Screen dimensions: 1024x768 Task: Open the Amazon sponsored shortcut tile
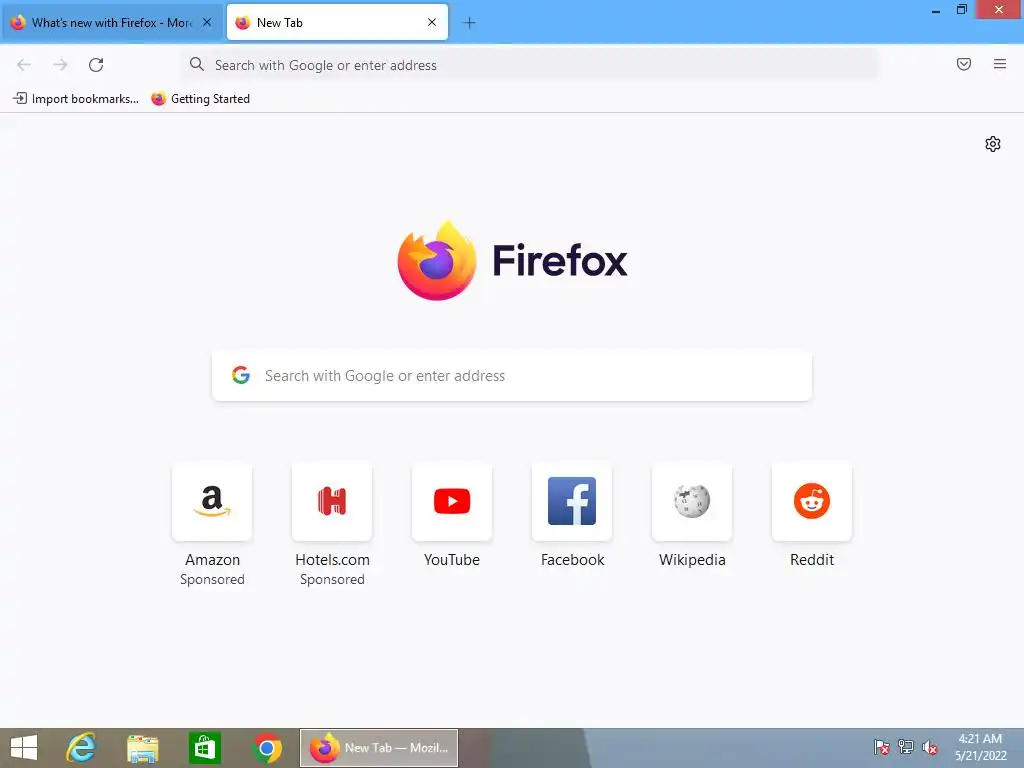click(212, 502)
